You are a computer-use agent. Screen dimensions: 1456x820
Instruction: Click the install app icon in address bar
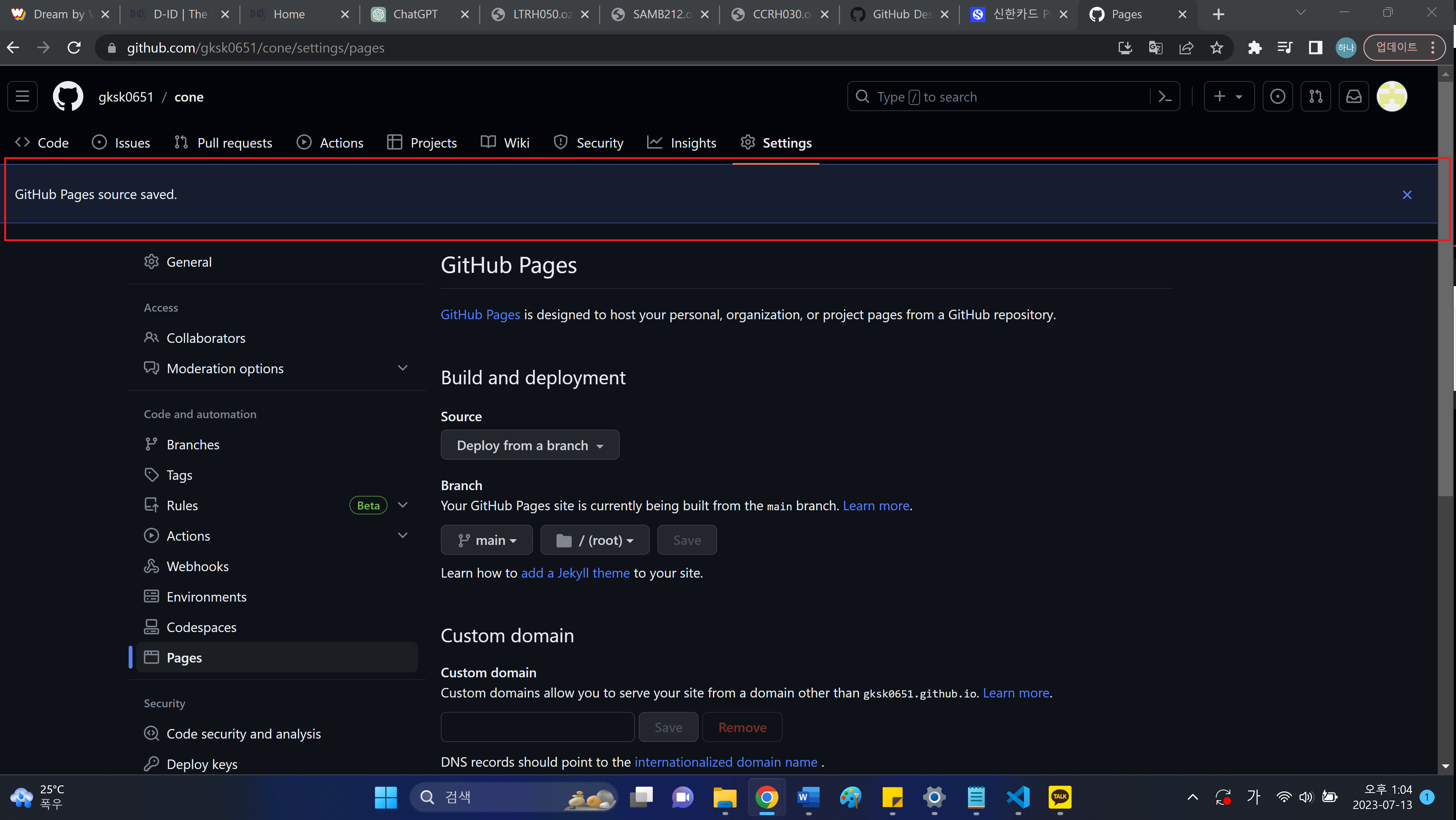click(1125, 48)
